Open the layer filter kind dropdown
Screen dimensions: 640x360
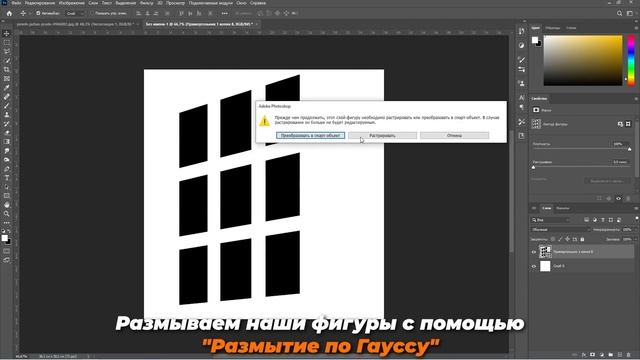coord(550,220)
